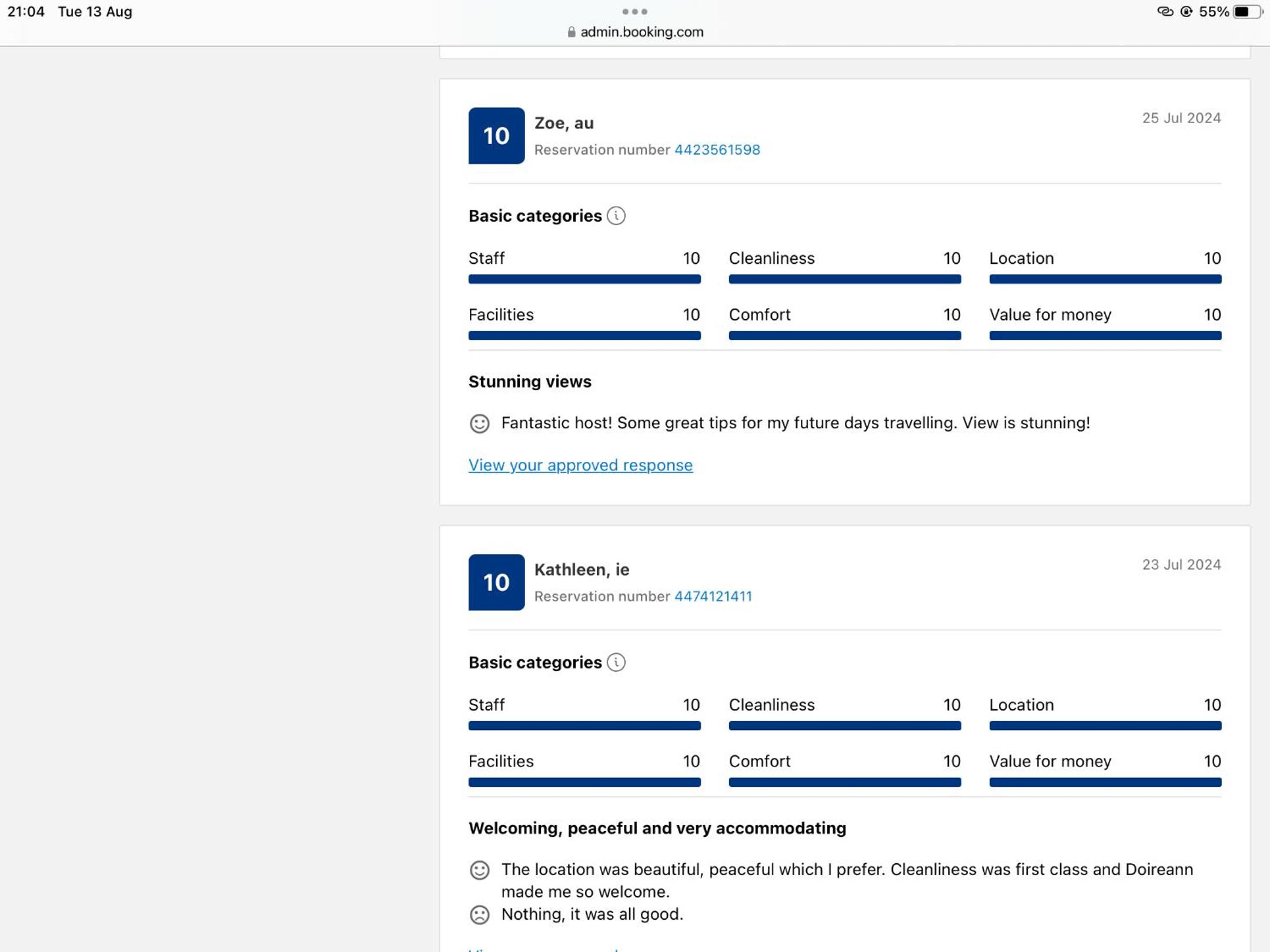The width and height of the screenshot is (1270, 952).
Task: Tap the battery icon in status bar
Action: [x=1246, y=12]
